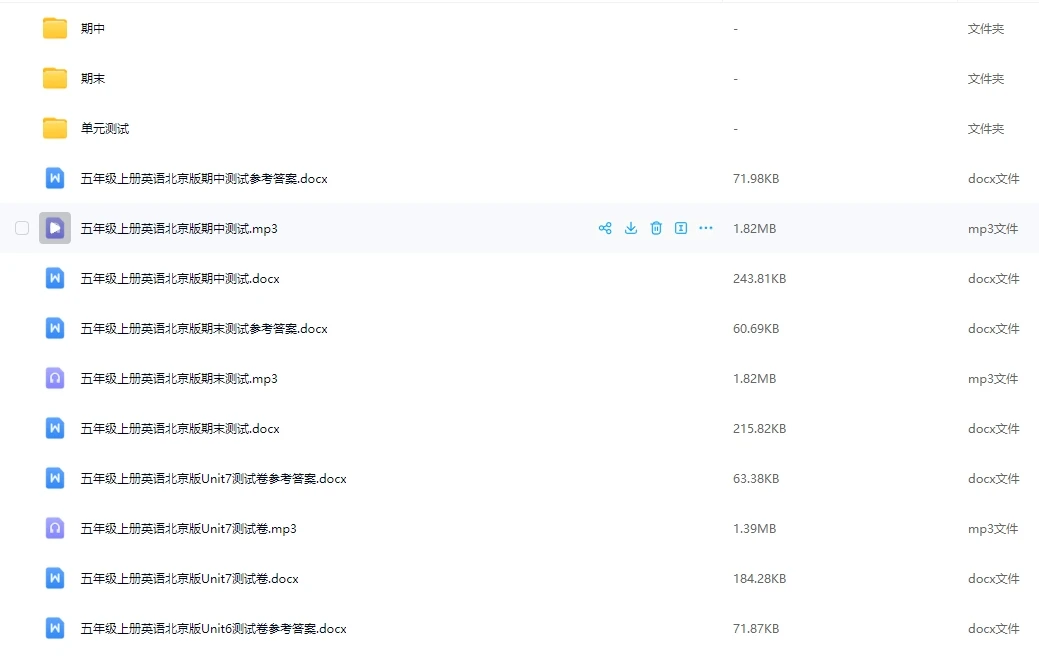Click Word icon of 期中测试参考答案.docx
Image resolution: width=1039 pixels, height=661 pixels.
[x=55, y=178]
